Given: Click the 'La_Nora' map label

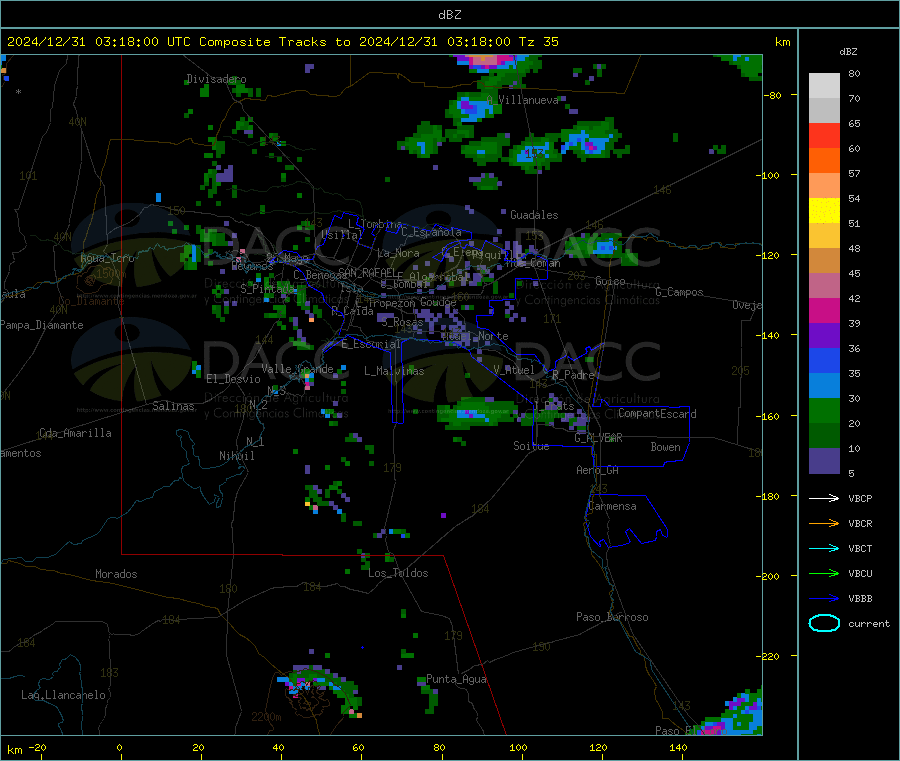Looking at the screenshot, I should tap(398, 253).
